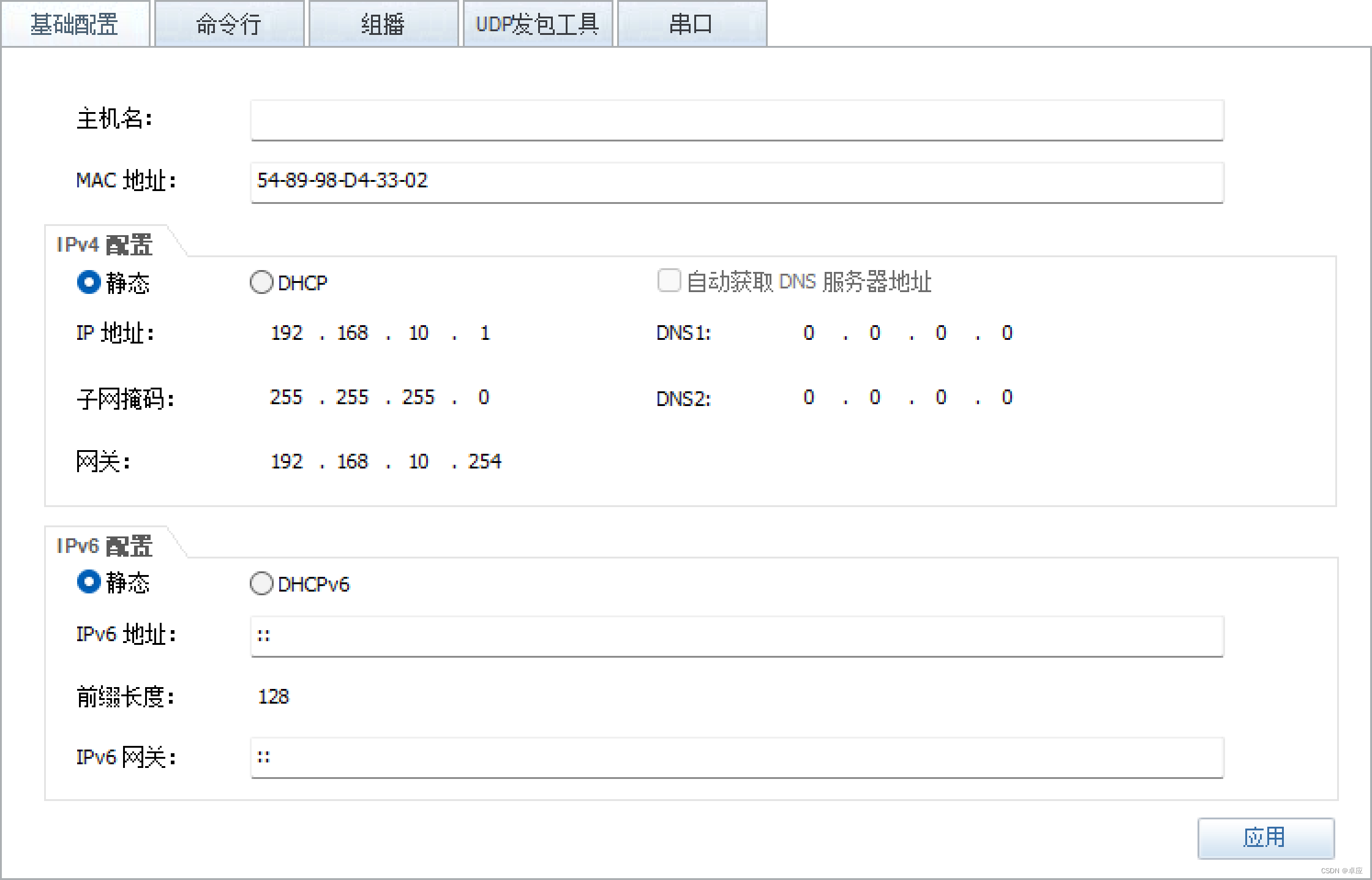This screenshot has height=880, width=1372.
Task: Select the 基础配置 tab
Action: (75, 24)
